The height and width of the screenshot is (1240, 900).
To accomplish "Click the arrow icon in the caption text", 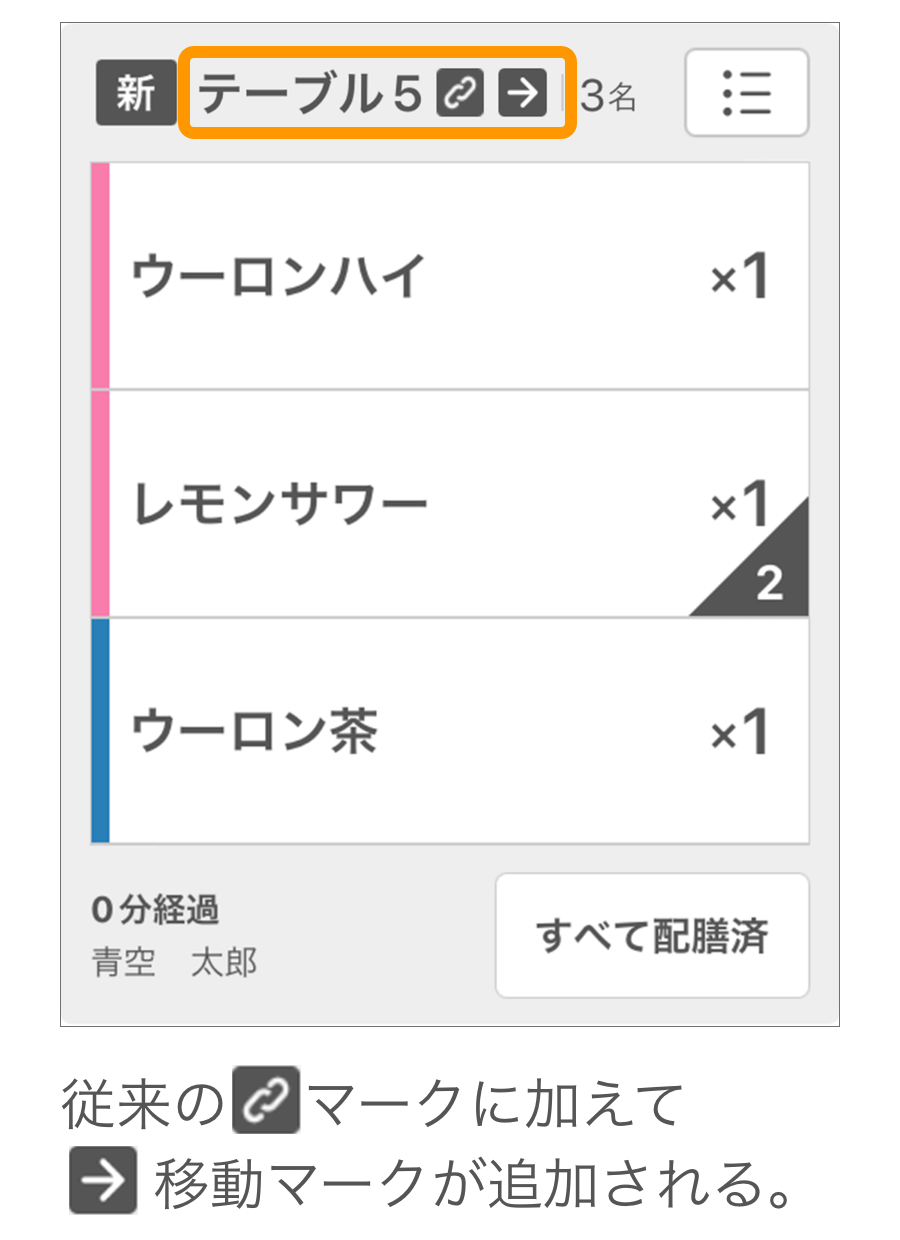I will [x=103, y=1180].
